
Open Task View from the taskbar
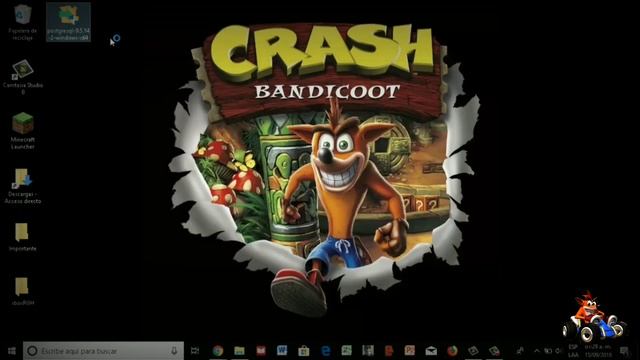pos(195,351)
